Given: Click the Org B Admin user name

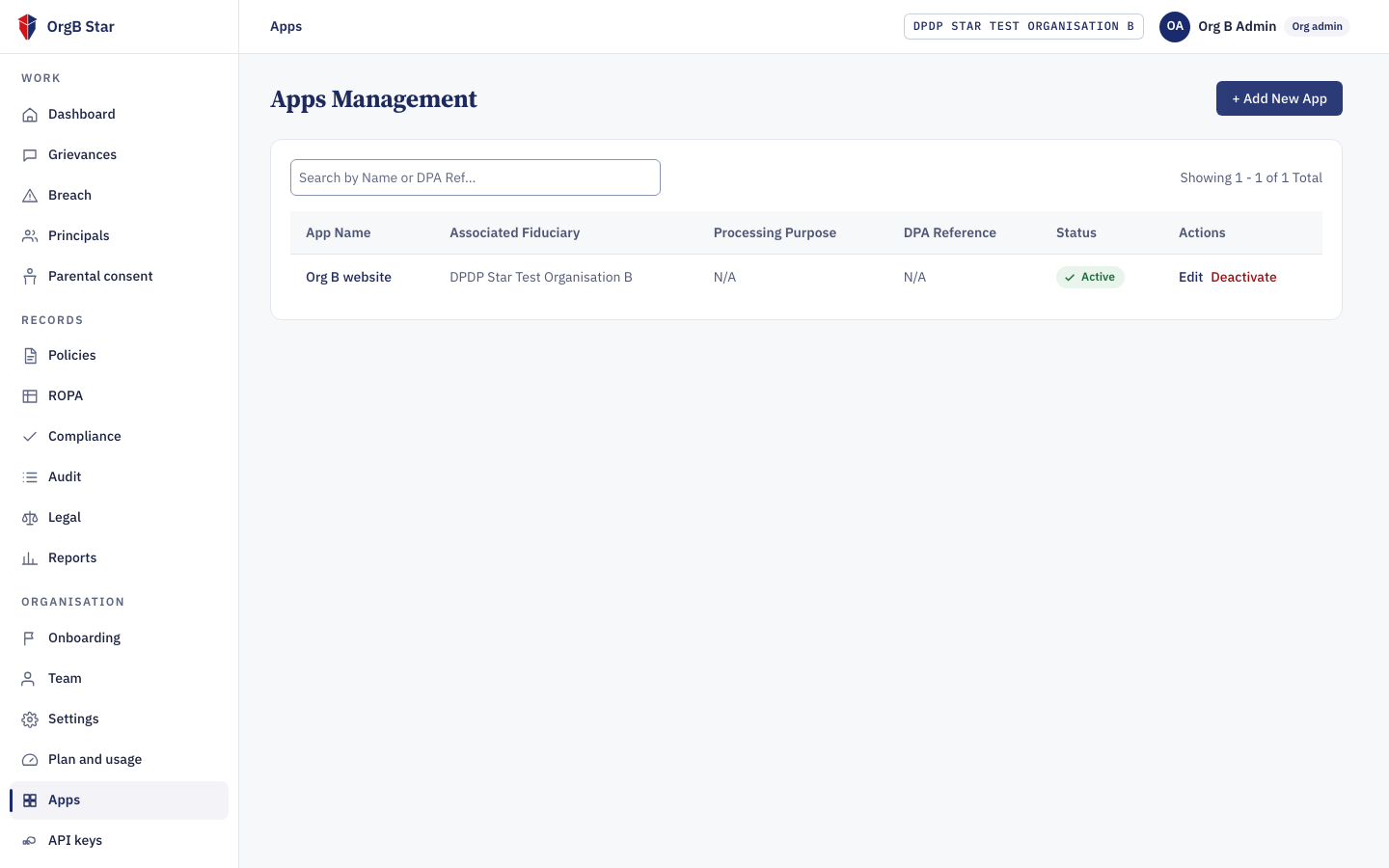Looking at the screenshot, I should [1237, 26].
